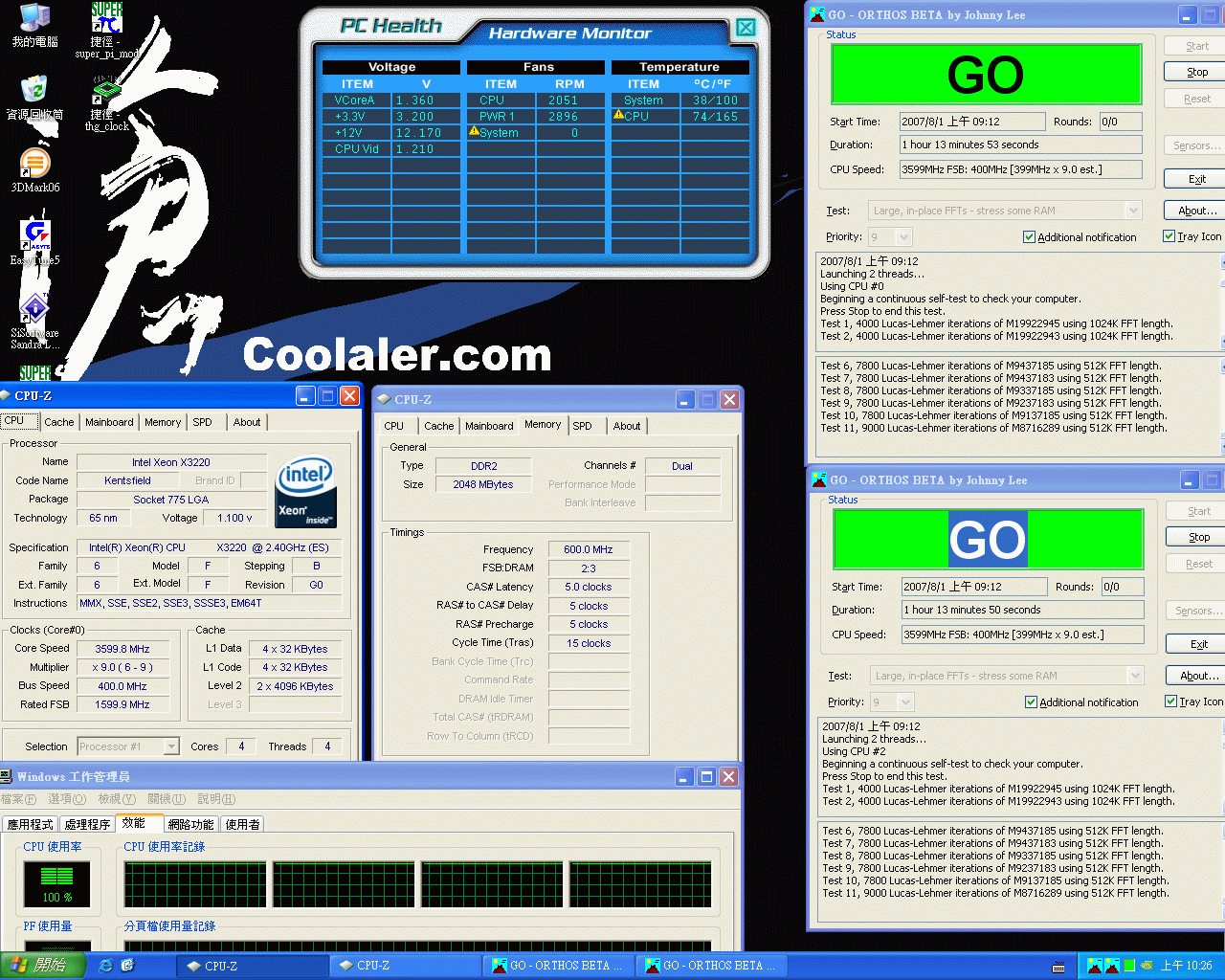Click the green square tray icon
Viewport: 1225px width, 980px height.
coord(1129,966)
